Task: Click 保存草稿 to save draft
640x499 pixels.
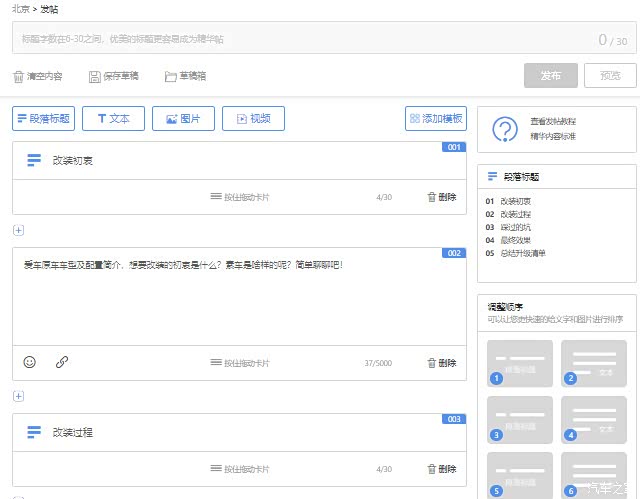Action: 113,76
